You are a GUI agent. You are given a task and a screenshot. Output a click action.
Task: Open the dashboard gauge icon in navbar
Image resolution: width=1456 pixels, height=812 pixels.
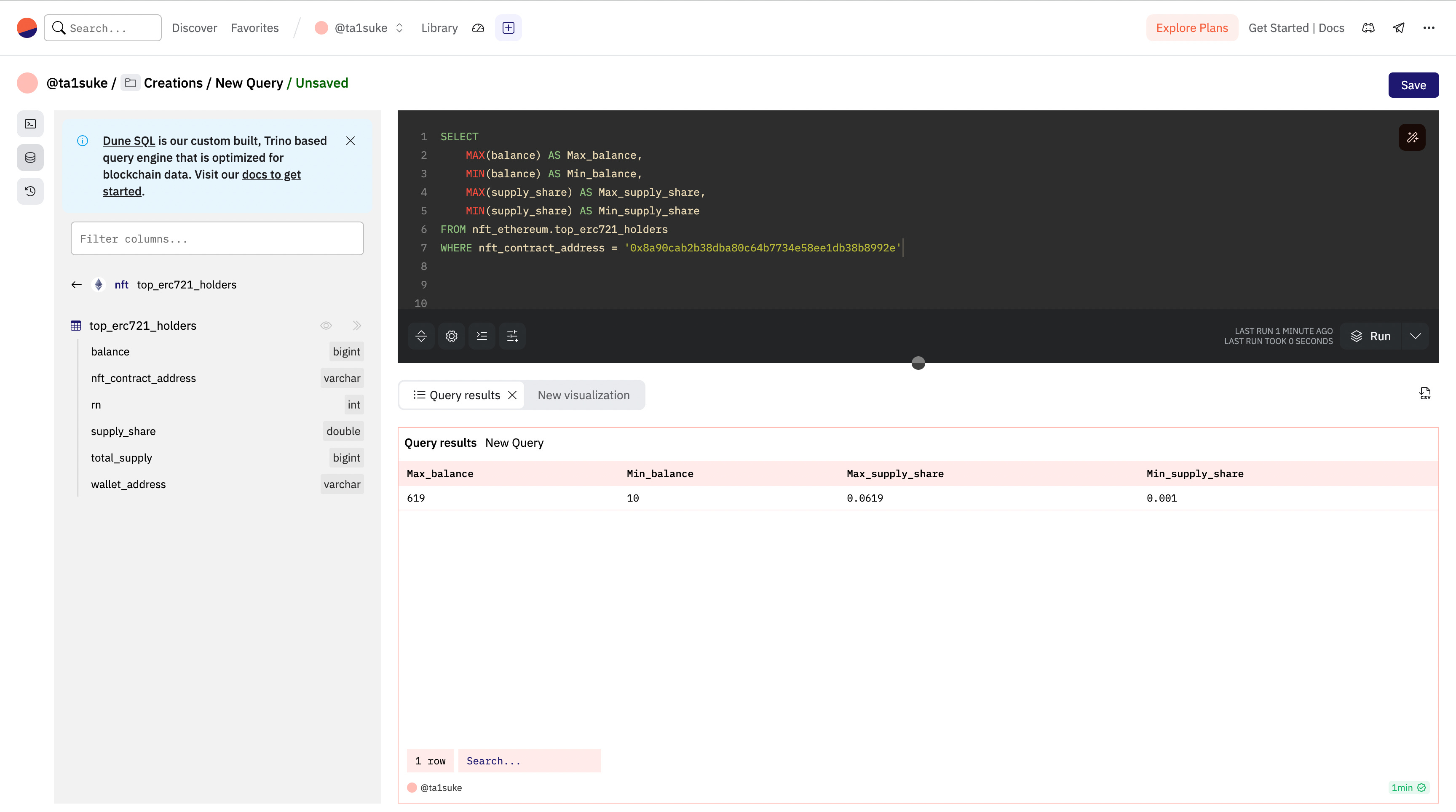click(478, 28)
